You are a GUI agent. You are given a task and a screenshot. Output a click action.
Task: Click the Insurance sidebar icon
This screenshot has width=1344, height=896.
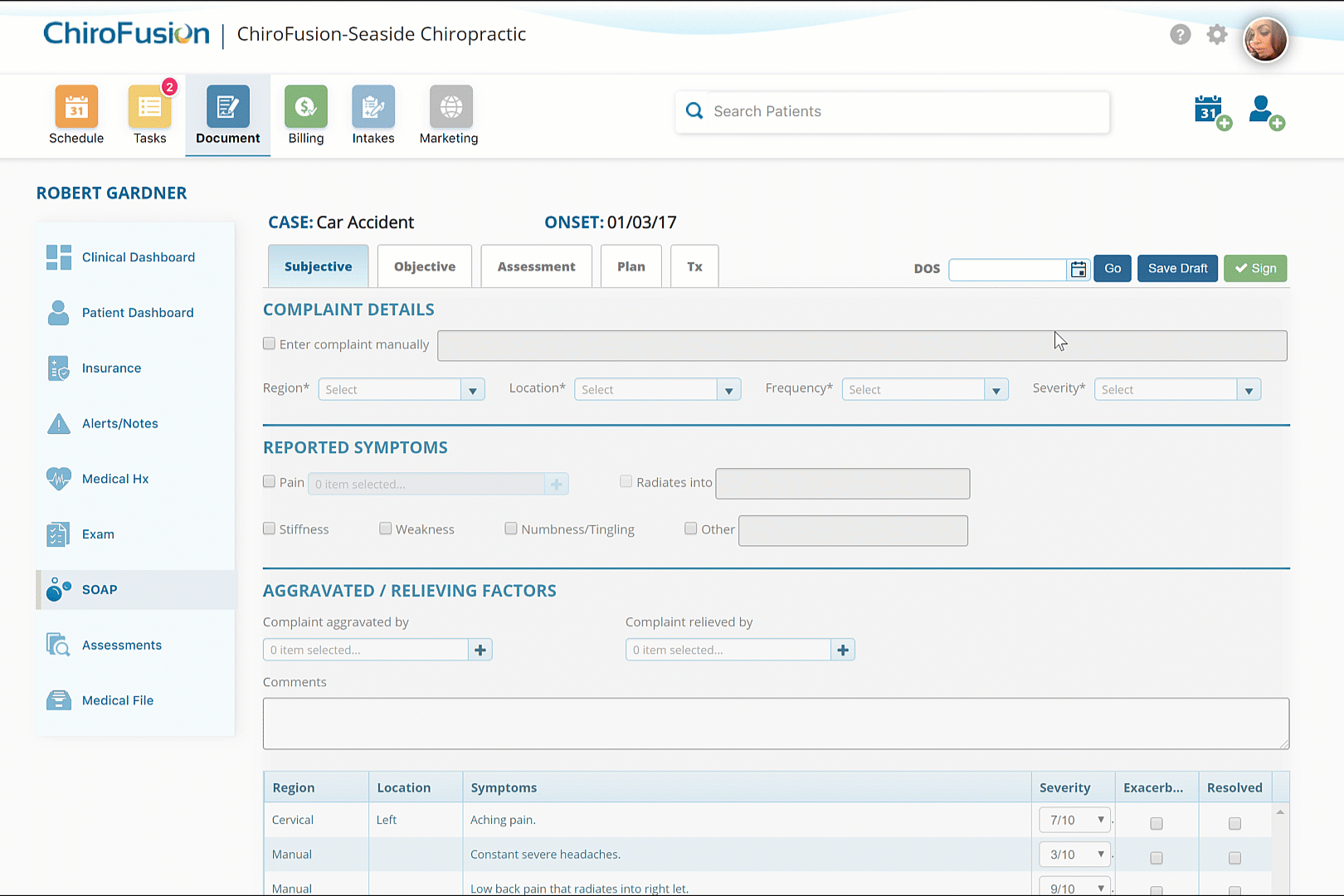[59, 368]
